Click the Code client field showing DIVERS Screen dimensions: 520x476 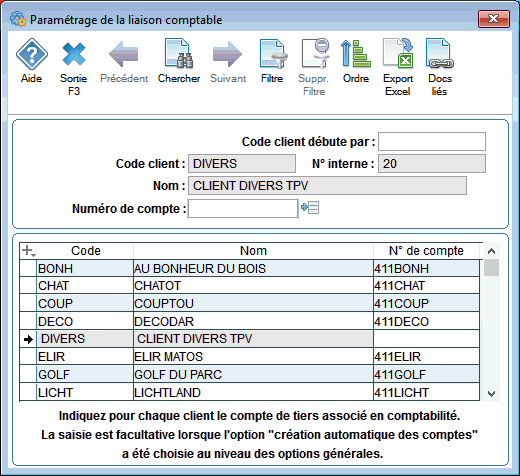coord(242,164)
